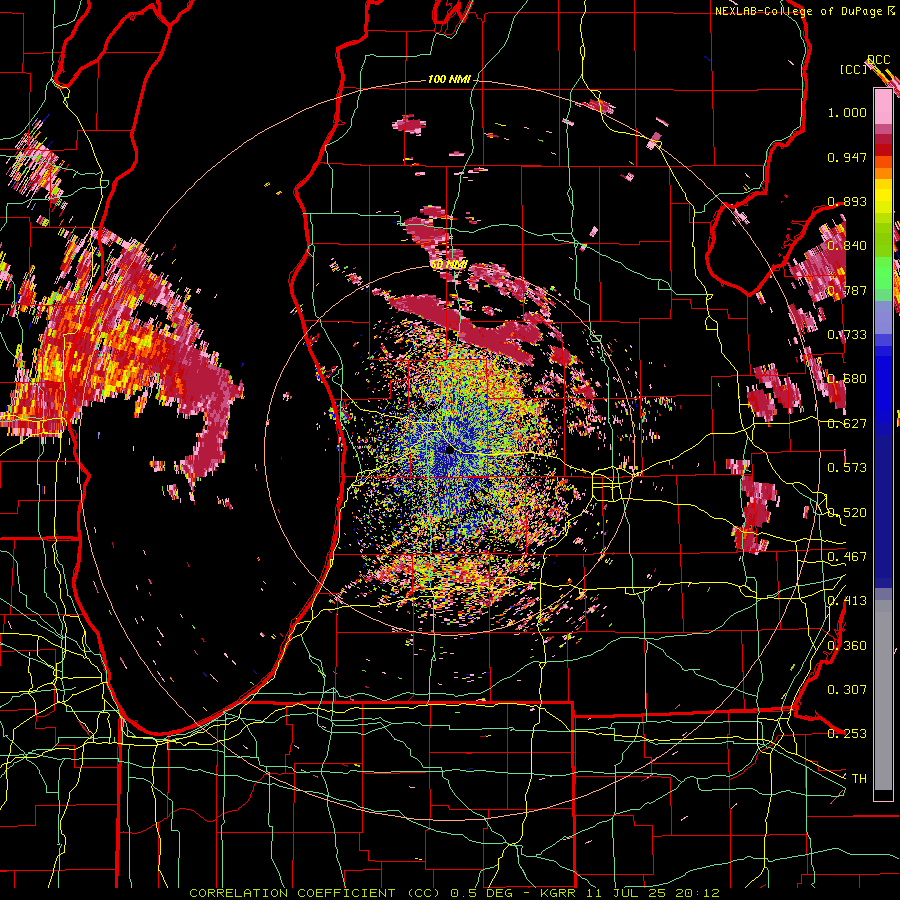Select the 0.893 legend value
900x900 pixels.
pos(847,201)
